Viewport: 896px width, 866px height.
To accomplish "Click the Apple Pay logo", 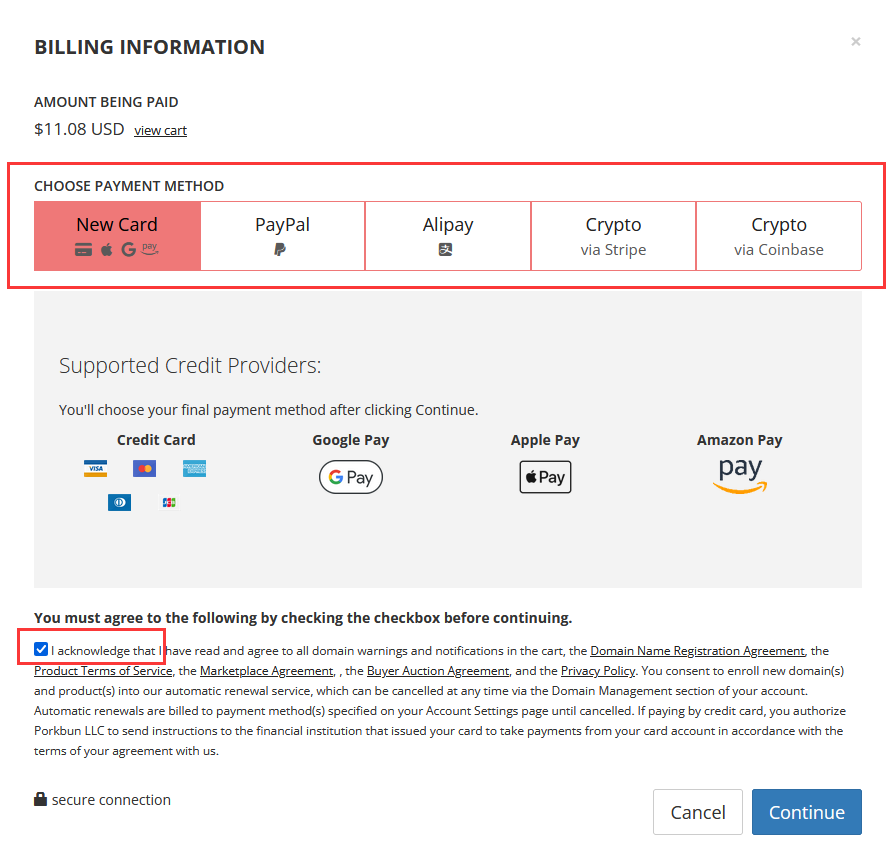I will click(x=544, y=477).
